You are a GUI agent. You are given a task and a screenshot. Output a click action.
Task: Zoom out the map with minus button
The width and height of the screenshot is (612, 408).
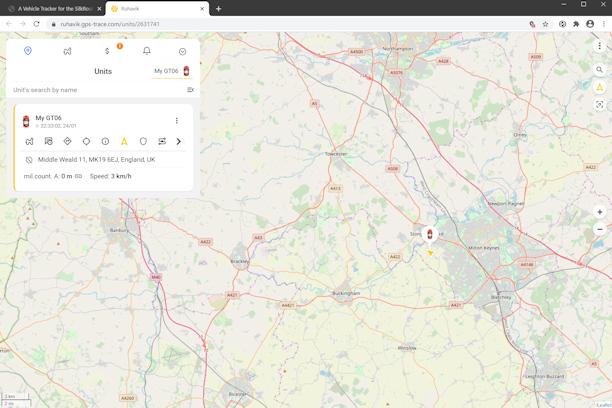pyautogui.click(x=600, y=229)
